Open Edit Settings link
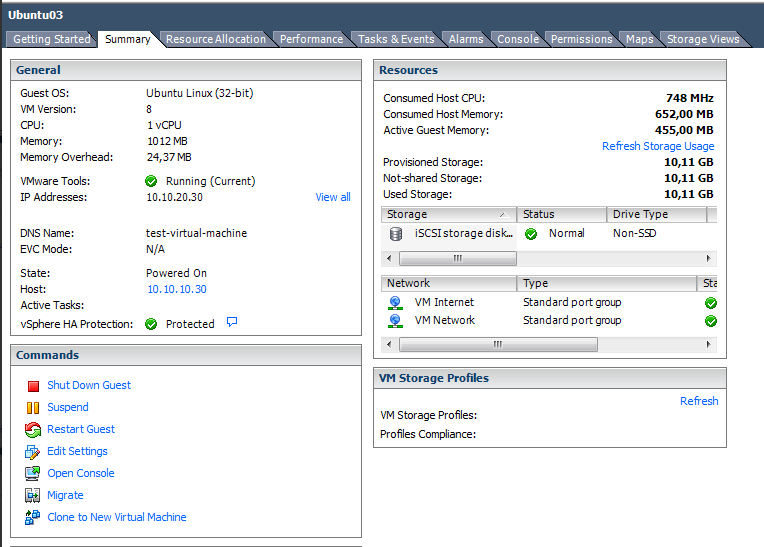 coord(77,451)
